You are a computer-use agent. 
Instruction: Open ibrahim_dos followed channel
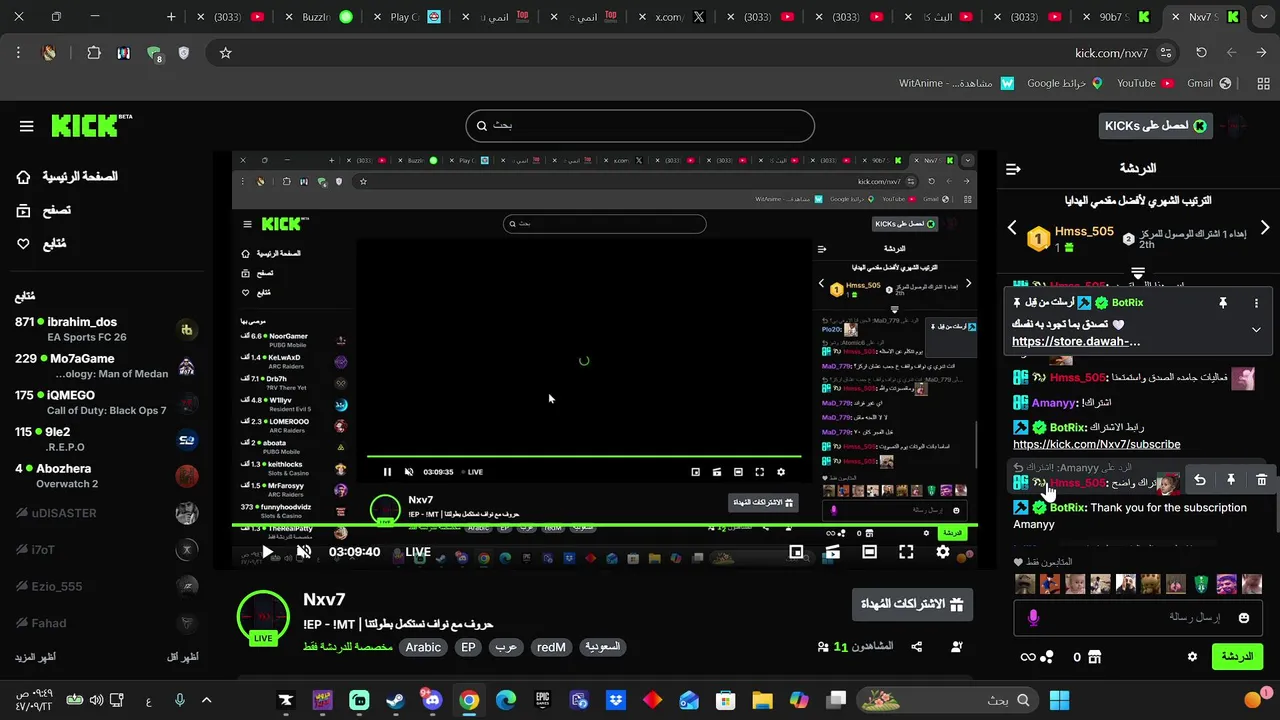[106, 329]
